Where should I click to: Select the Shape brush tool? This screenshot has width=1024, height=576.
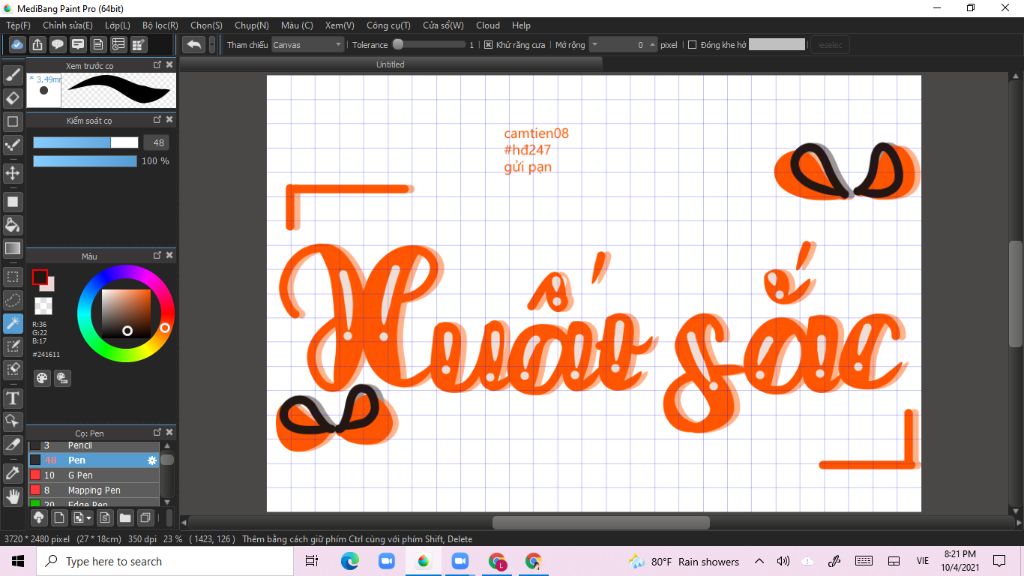pyautogui.click(x=12, y=121)
